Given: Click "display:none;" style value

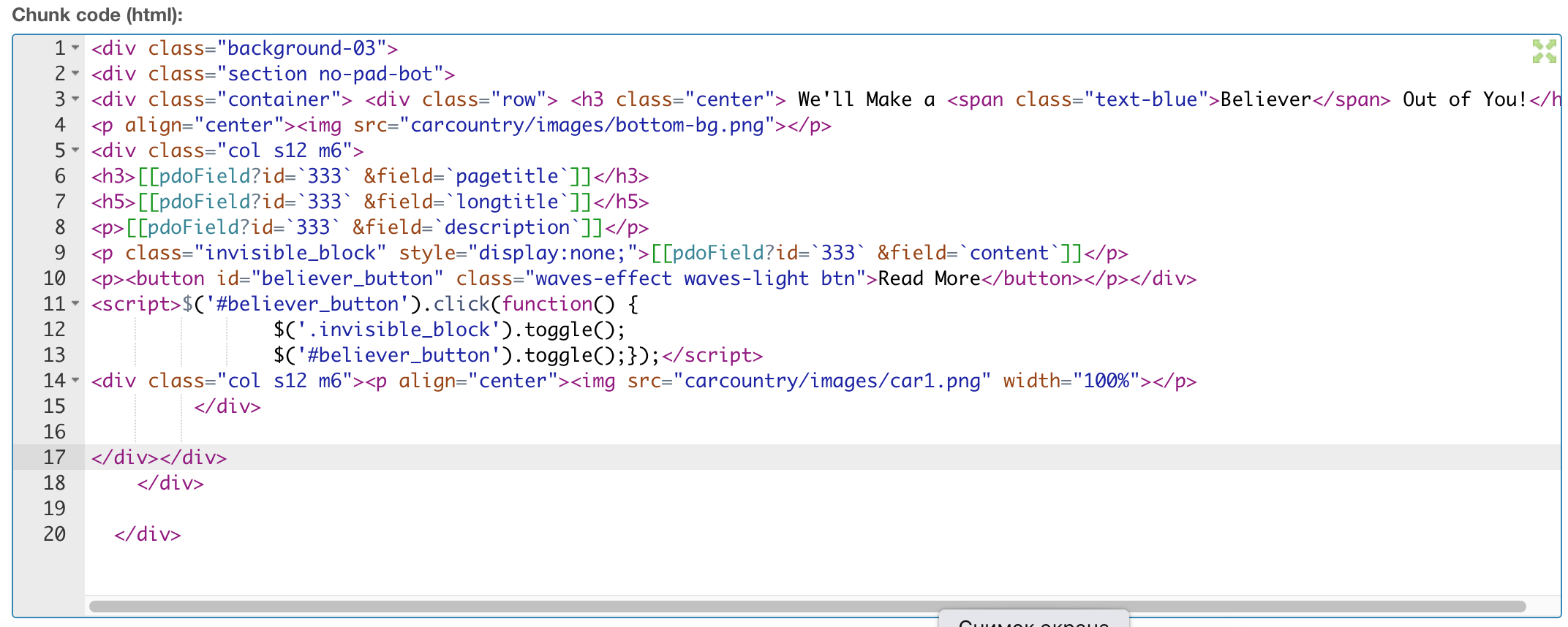Looking at the screenshot, I should 553,253.
